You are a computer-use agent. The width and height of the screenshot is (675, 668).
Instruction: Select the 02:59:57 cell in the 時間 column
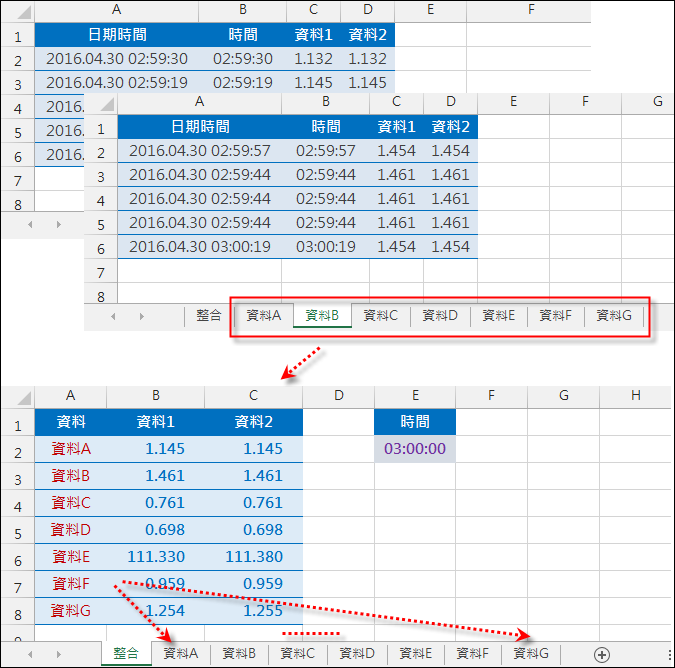point(325,151)
